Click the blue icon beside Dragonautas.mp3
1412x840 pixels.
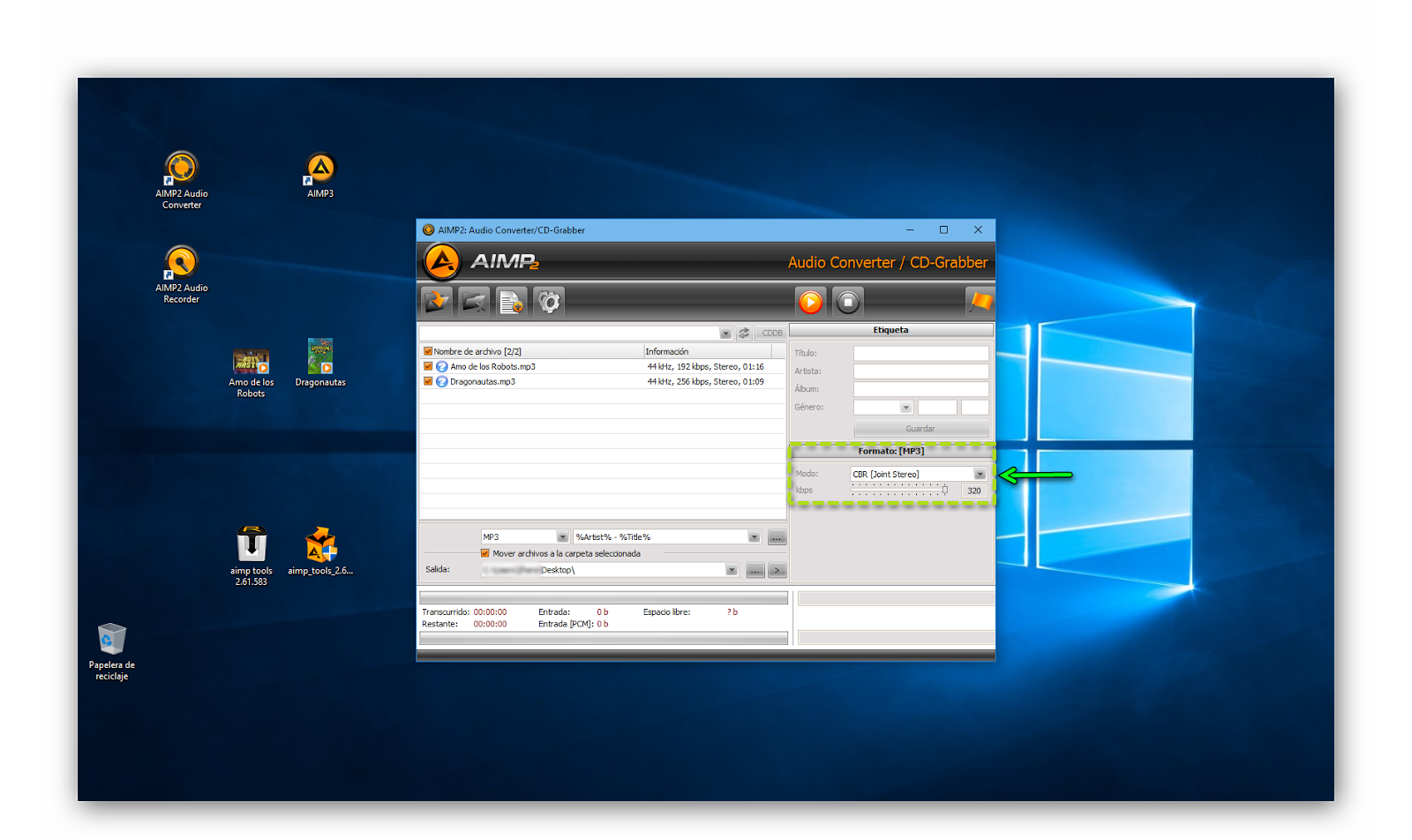442,381
